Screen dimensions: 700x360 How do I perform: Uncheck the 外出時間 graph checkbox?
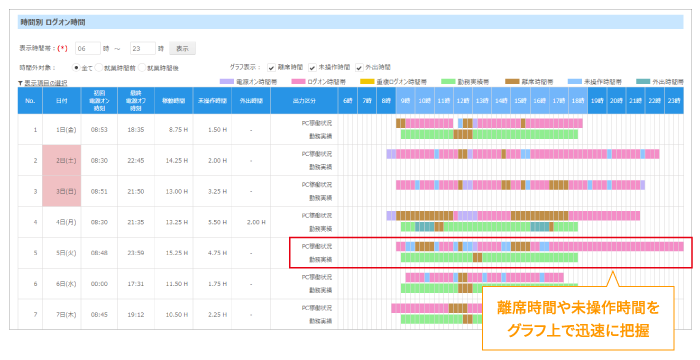(359, 68)
